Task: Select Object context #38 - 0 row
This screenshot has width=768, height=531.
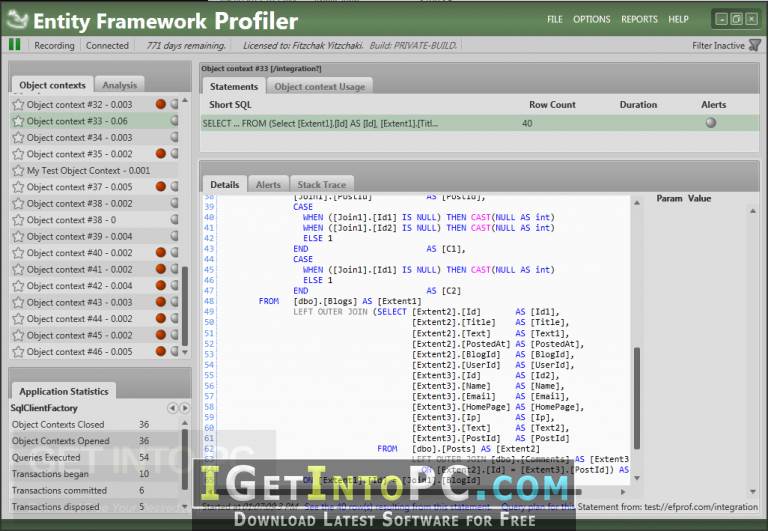Action: click(95, 220)
